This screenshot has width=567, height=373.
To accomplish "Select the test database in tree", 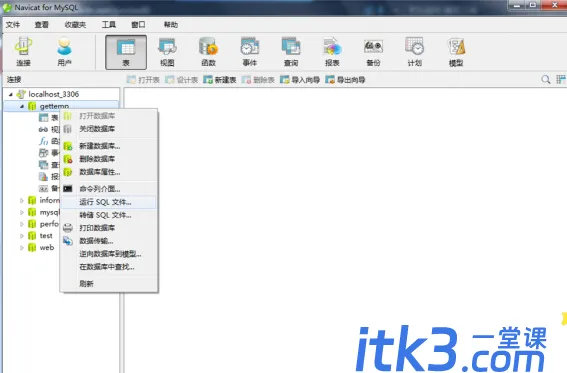I will tap(46, 236).
